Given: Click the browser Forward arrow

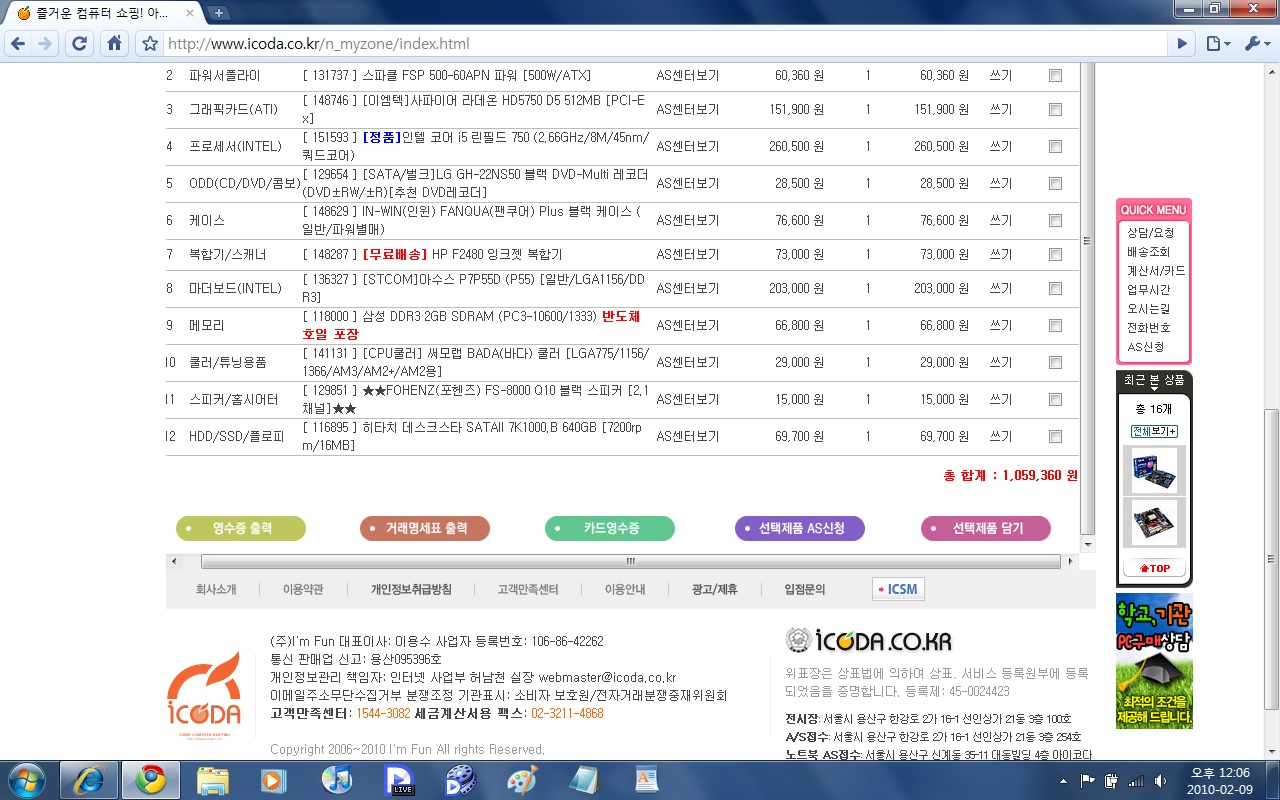Looking at the screenshot, I should tap(45, 44).
